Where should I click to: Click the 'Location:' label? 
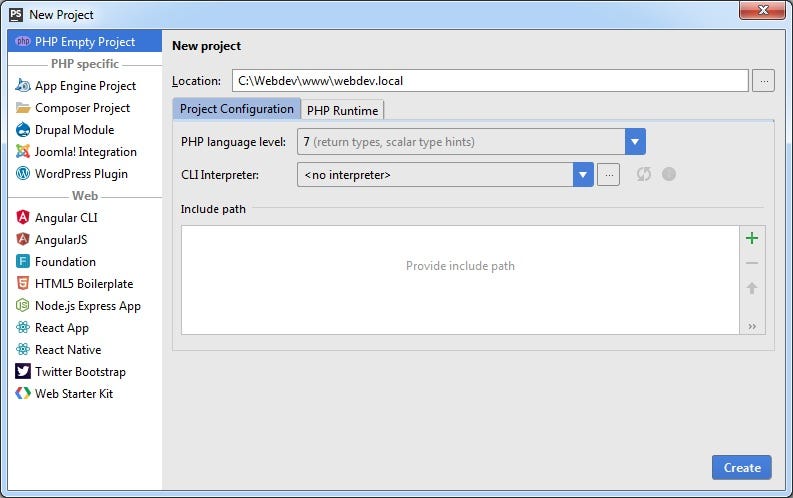[x=196, y=81]
